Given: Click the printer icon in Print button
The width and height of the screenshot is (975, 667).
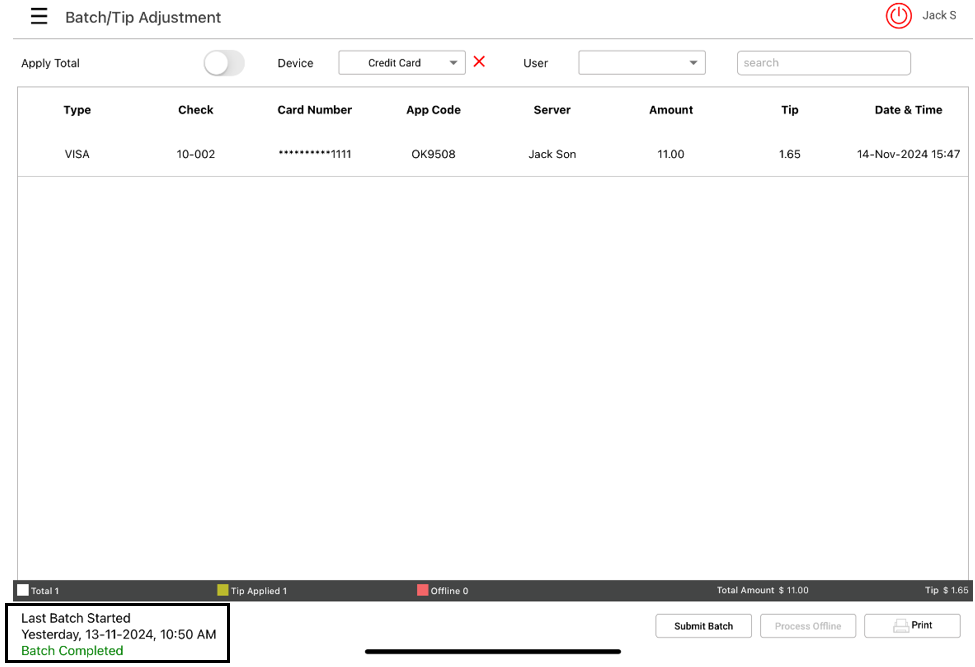Looking at the screenshot, I should coord(901,626).
